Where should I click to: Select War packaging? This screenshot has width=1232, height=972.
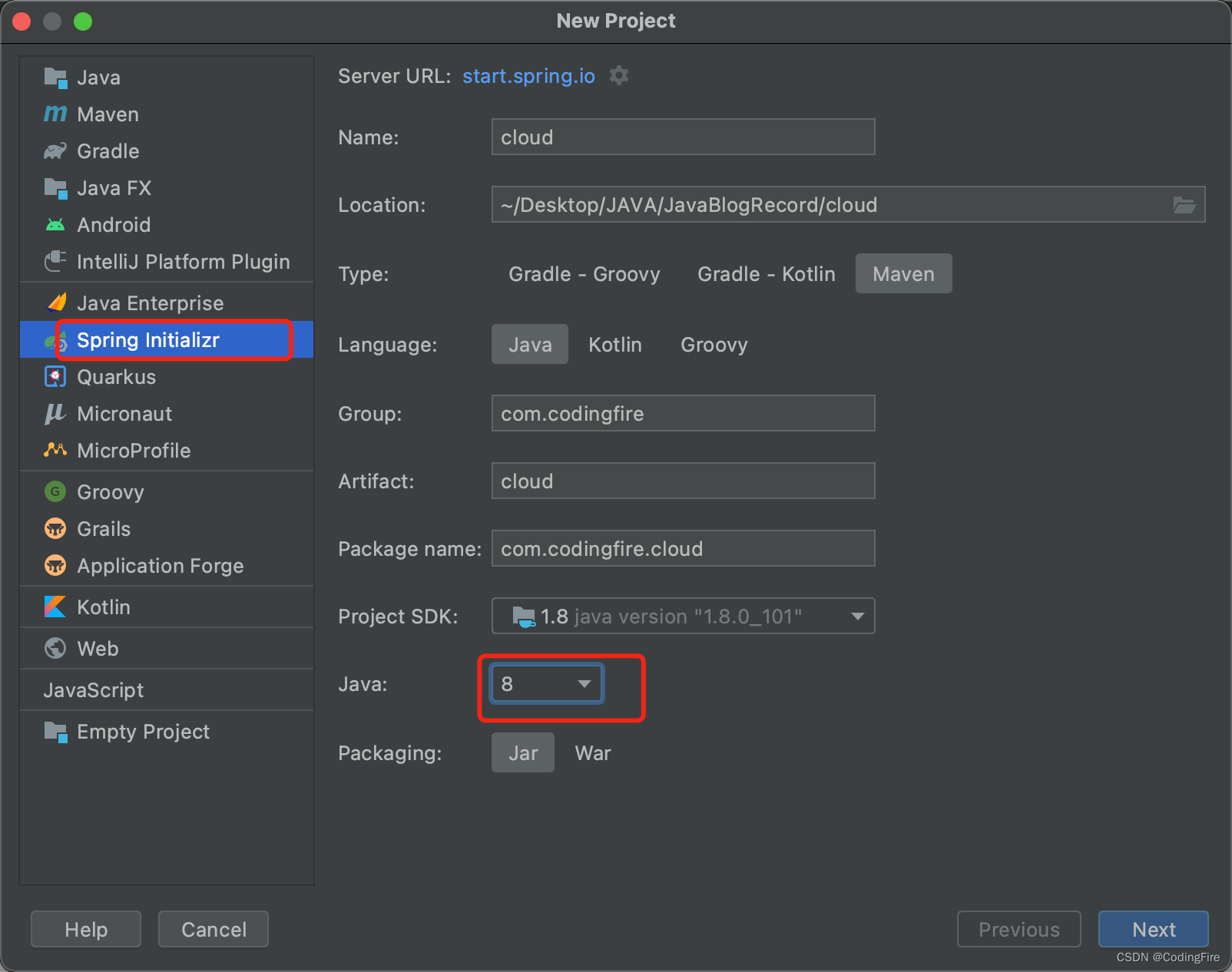[x=593, y=753]
